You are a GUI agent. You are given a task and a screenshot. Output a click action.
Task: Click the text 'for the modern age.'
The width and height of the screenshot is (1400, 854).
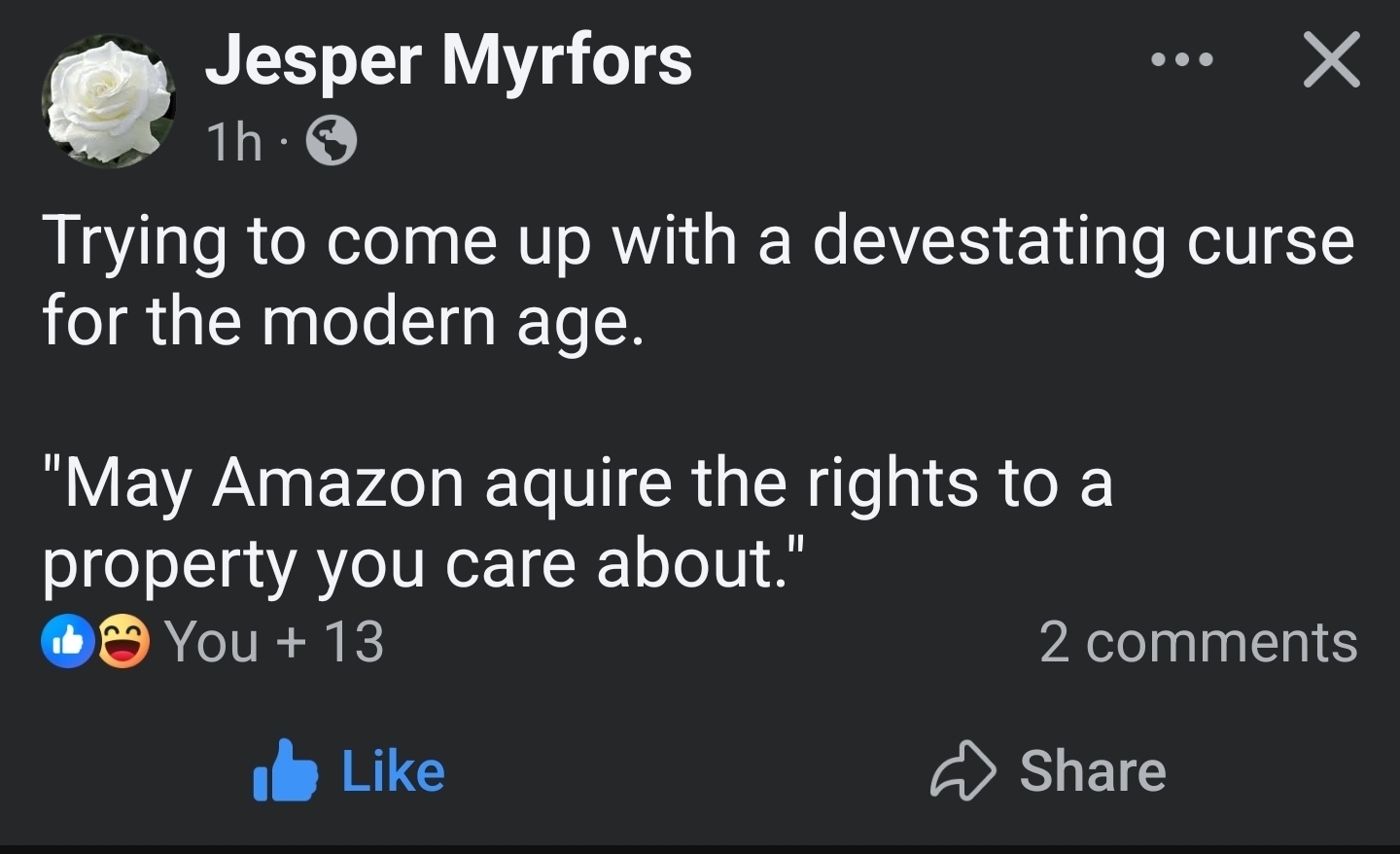pos(343,321)
